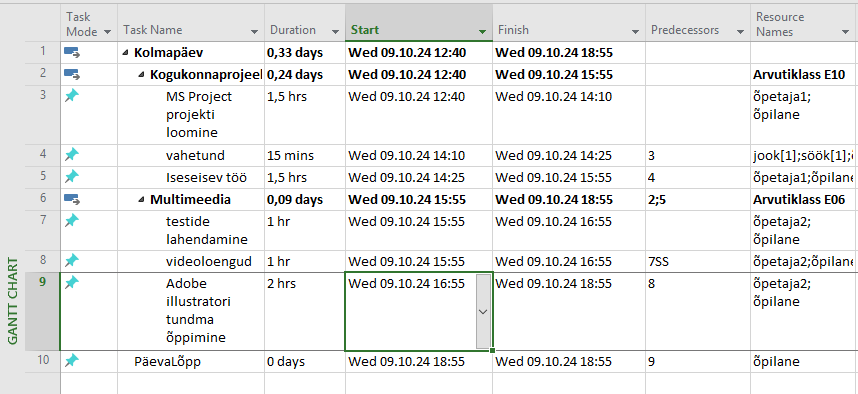
Task: Click auto-scheduled icon for Kolmapäev row
Action: pyautogui.click(x=72, y=53)
